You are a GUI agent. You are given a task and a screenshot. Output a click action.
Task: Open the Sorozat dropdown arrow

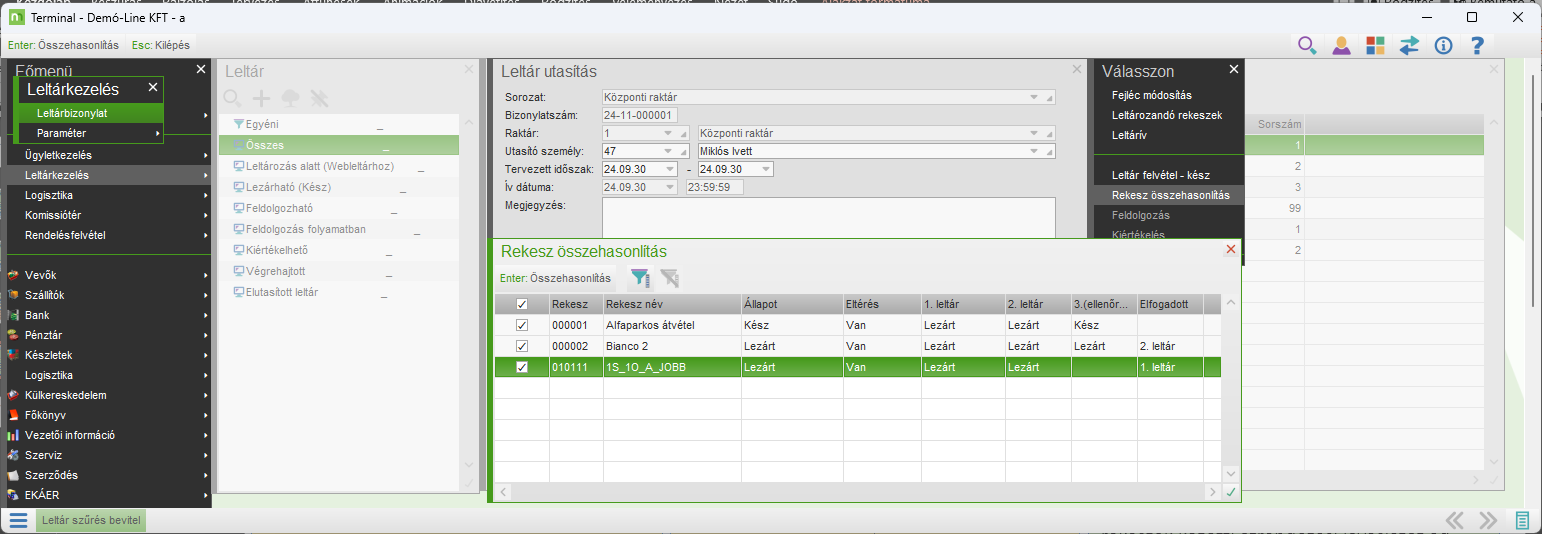pyautogui.click(x=1035, y=97)
